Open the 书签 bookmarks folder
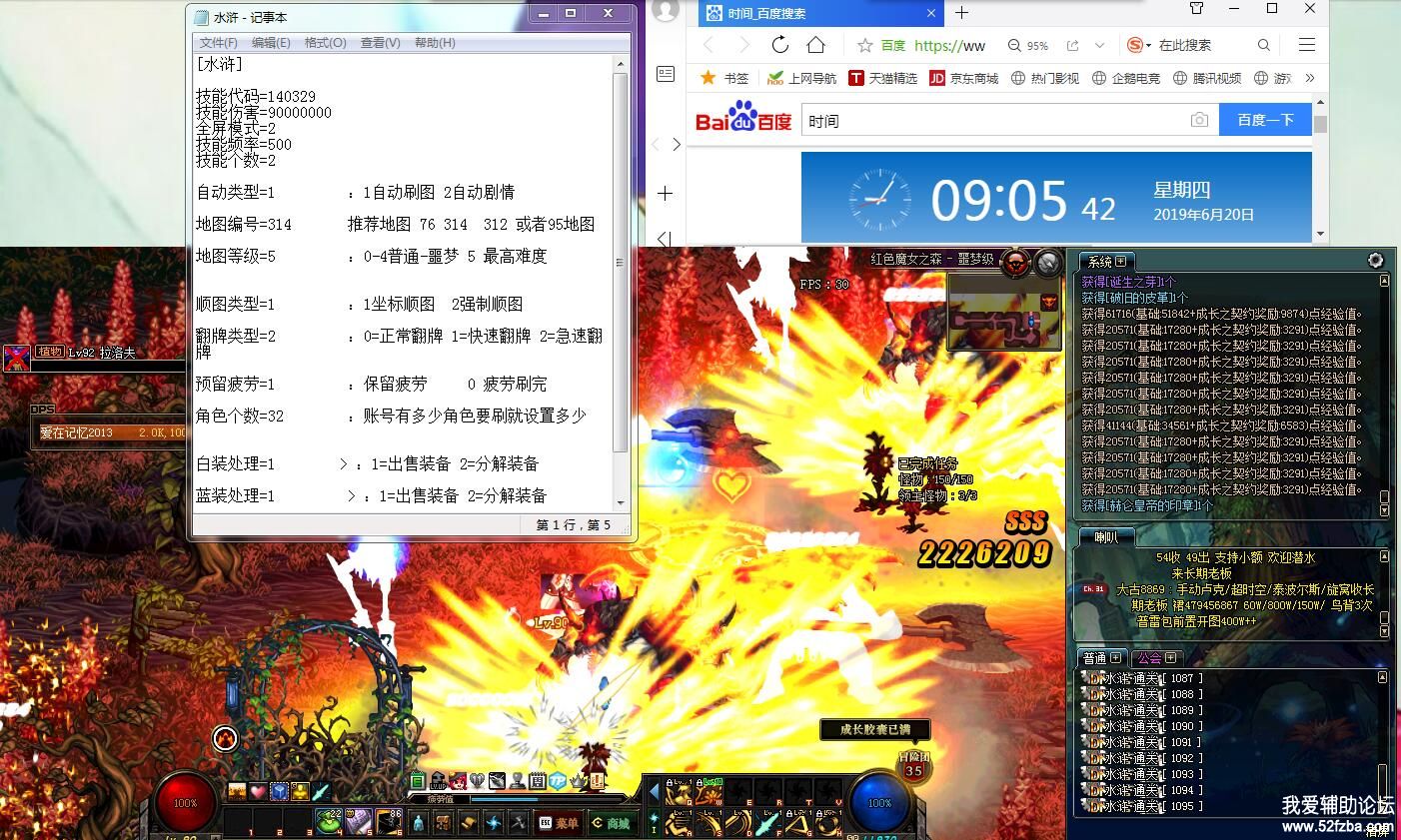The width and height of the screenshot is (1401, 840). click(x=725, y=78)
